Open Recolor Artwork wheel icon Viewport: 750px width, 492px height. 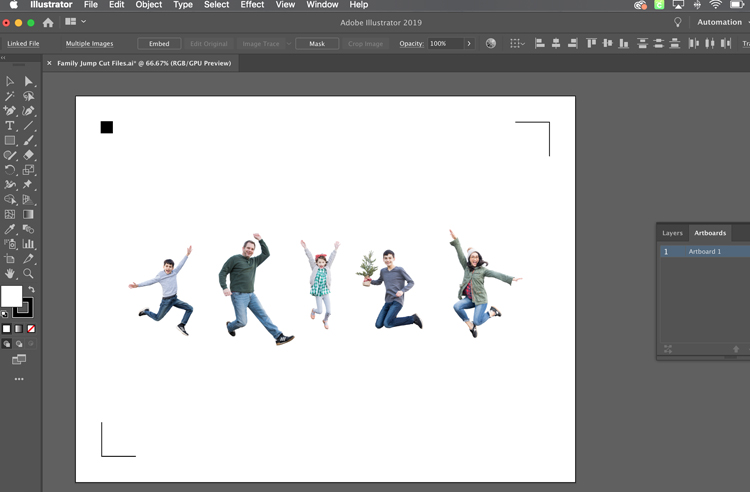[x=491, y=44]
